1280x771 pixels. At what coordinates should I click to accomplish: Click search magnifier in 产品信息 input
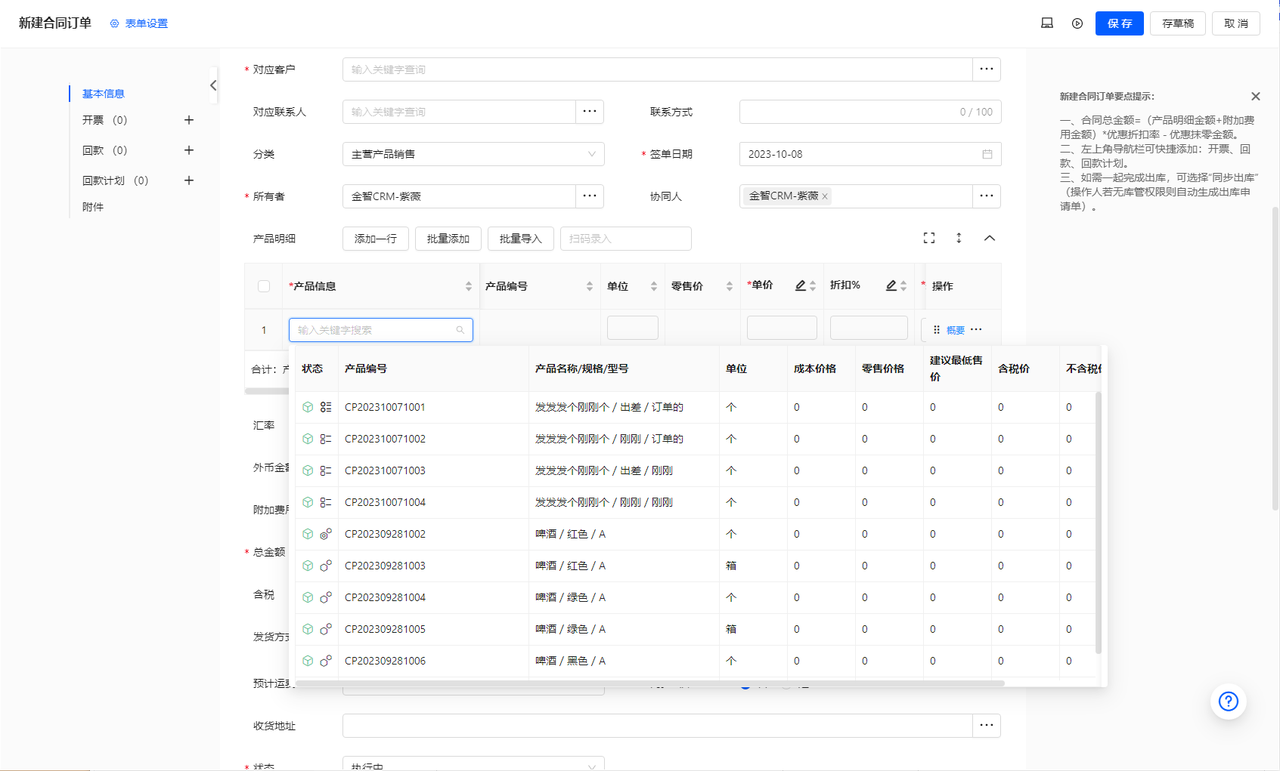(460, 329)
